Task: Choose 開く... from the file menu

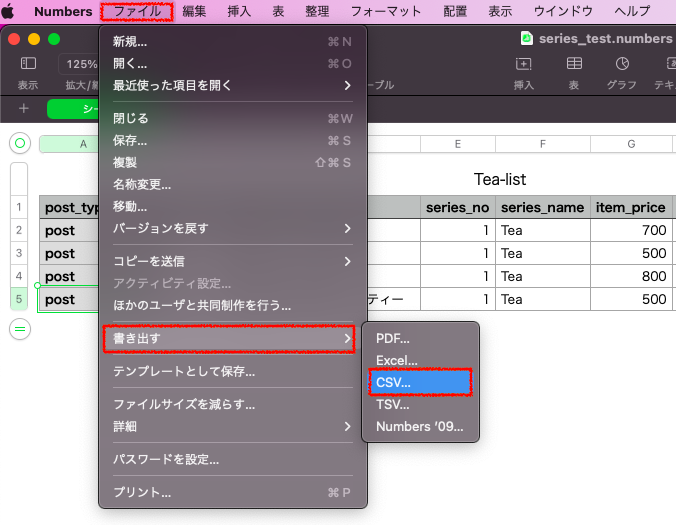Action: click(233, 63)
